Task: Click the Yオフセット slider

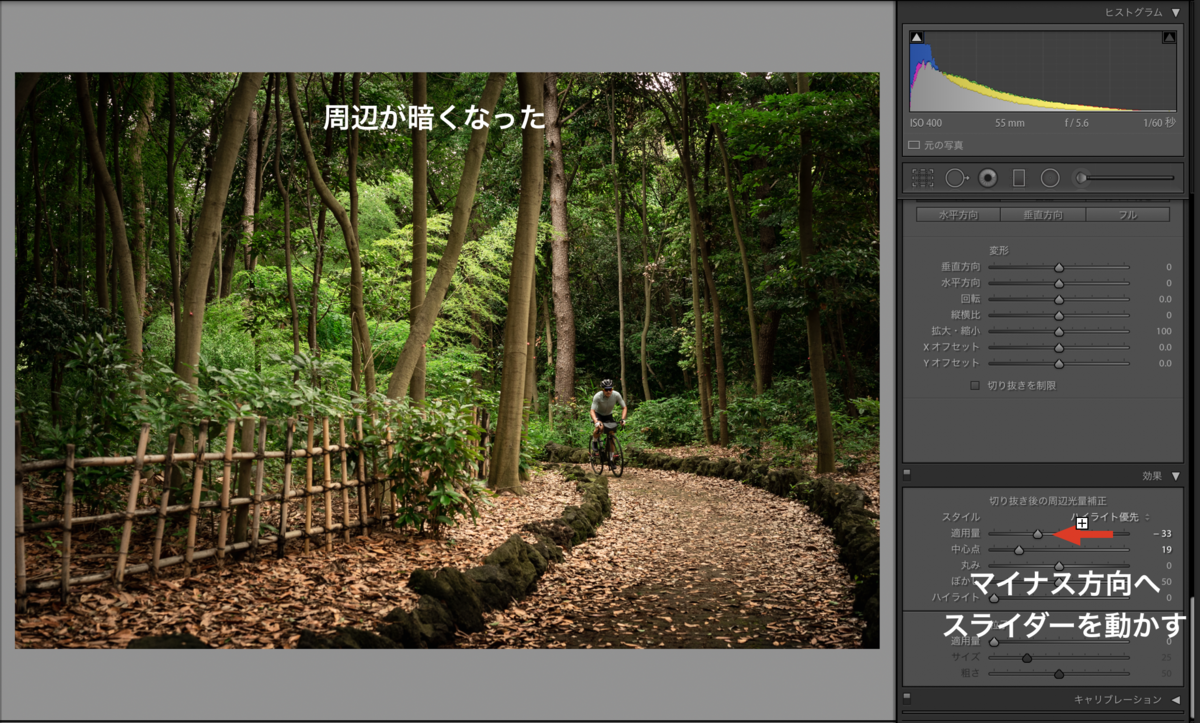Action: (x=1059, y=363)
